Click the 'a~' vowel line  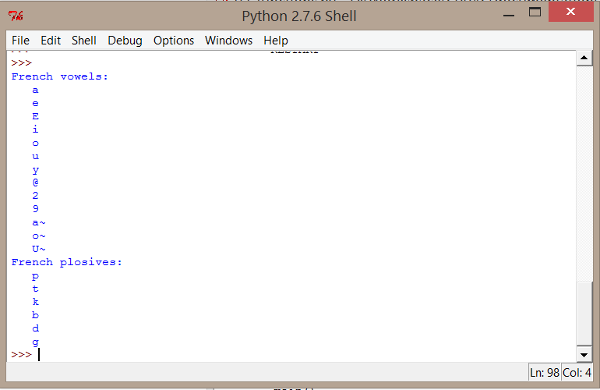tap(39, 222)
